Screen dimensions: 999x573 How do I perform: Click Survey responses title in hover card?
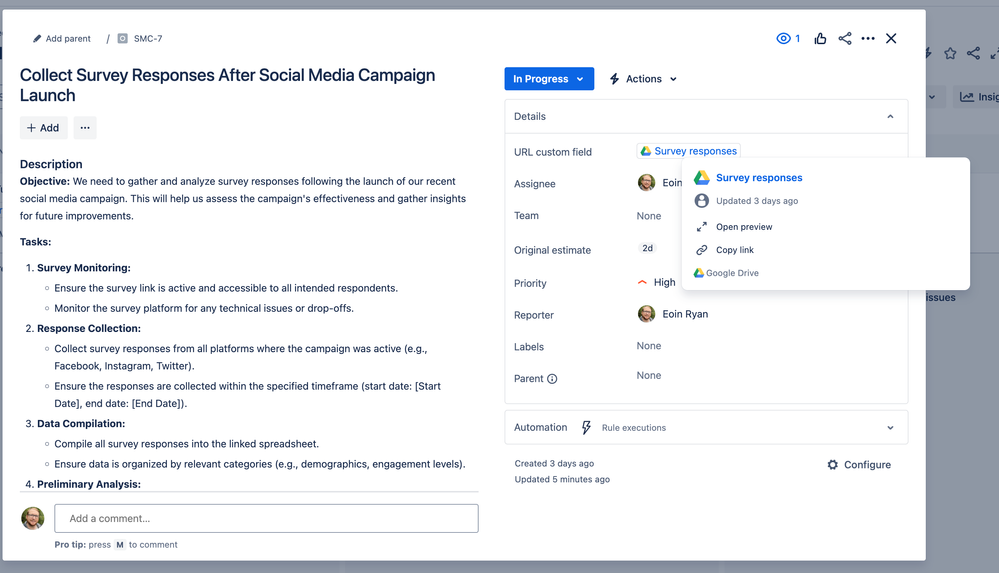(x=759, y=178)
